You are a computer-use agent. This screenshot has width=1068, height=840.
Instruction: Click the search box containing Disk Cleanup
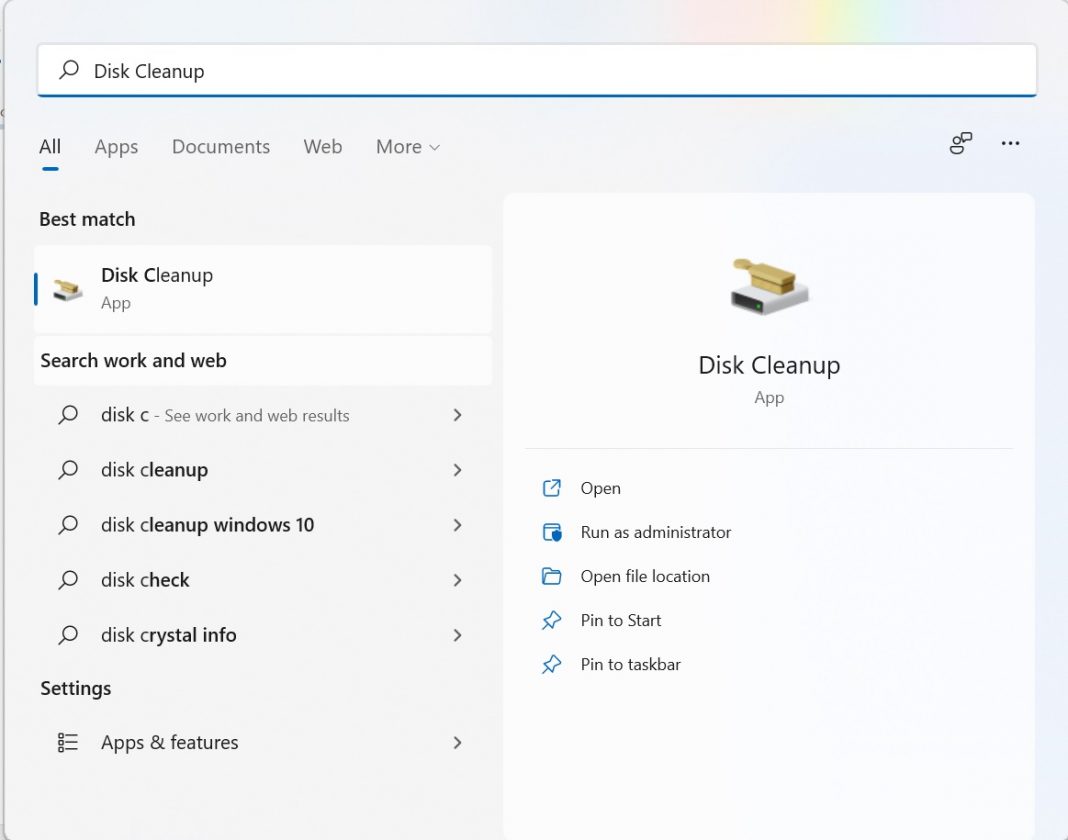click(536, 71)
